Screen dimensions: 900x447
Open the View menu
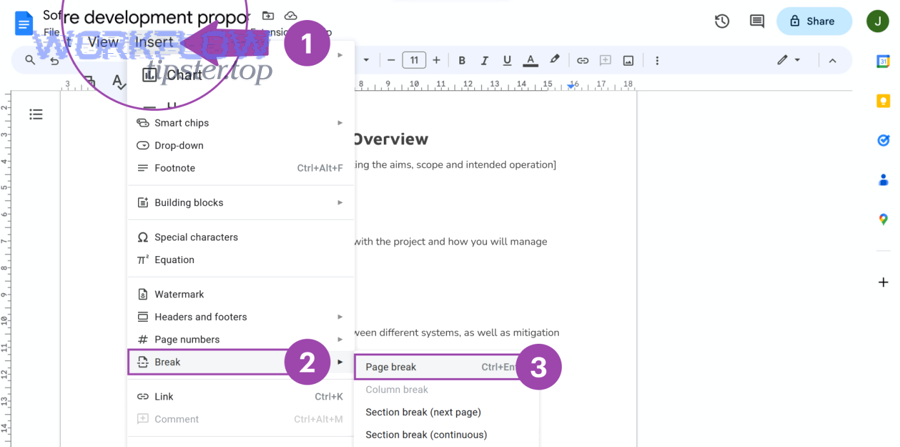(x=103, y=41)
